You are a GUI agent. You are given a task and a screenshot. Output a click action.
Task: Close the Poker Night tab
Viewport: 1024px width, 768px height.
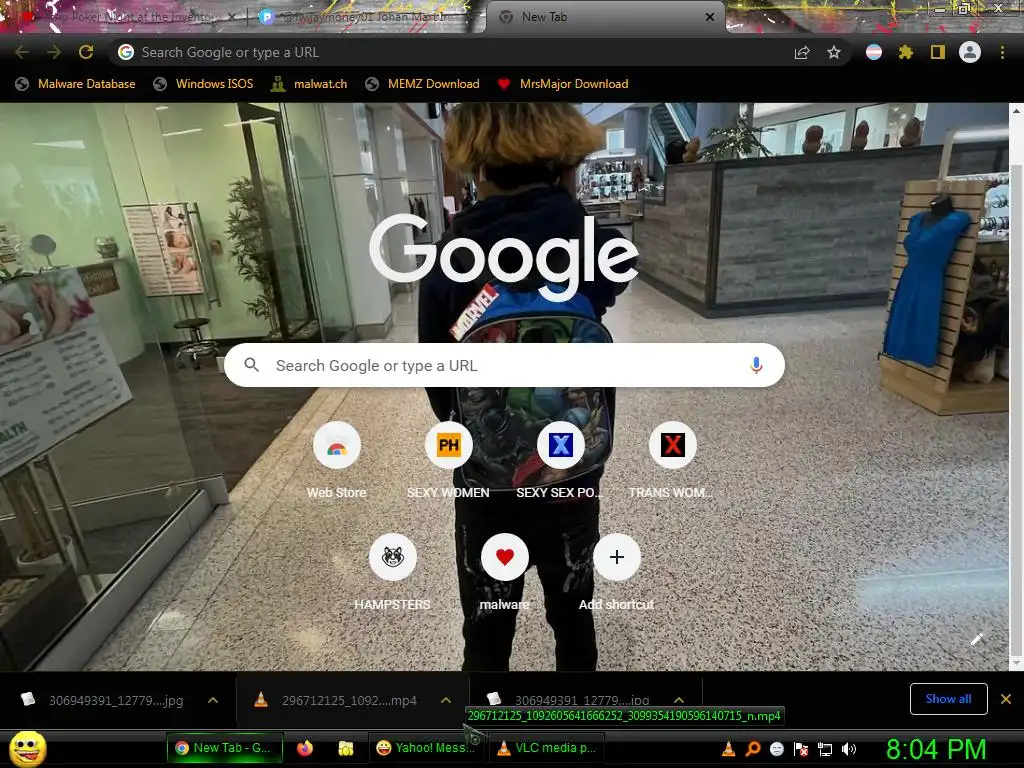click(232, 17)
